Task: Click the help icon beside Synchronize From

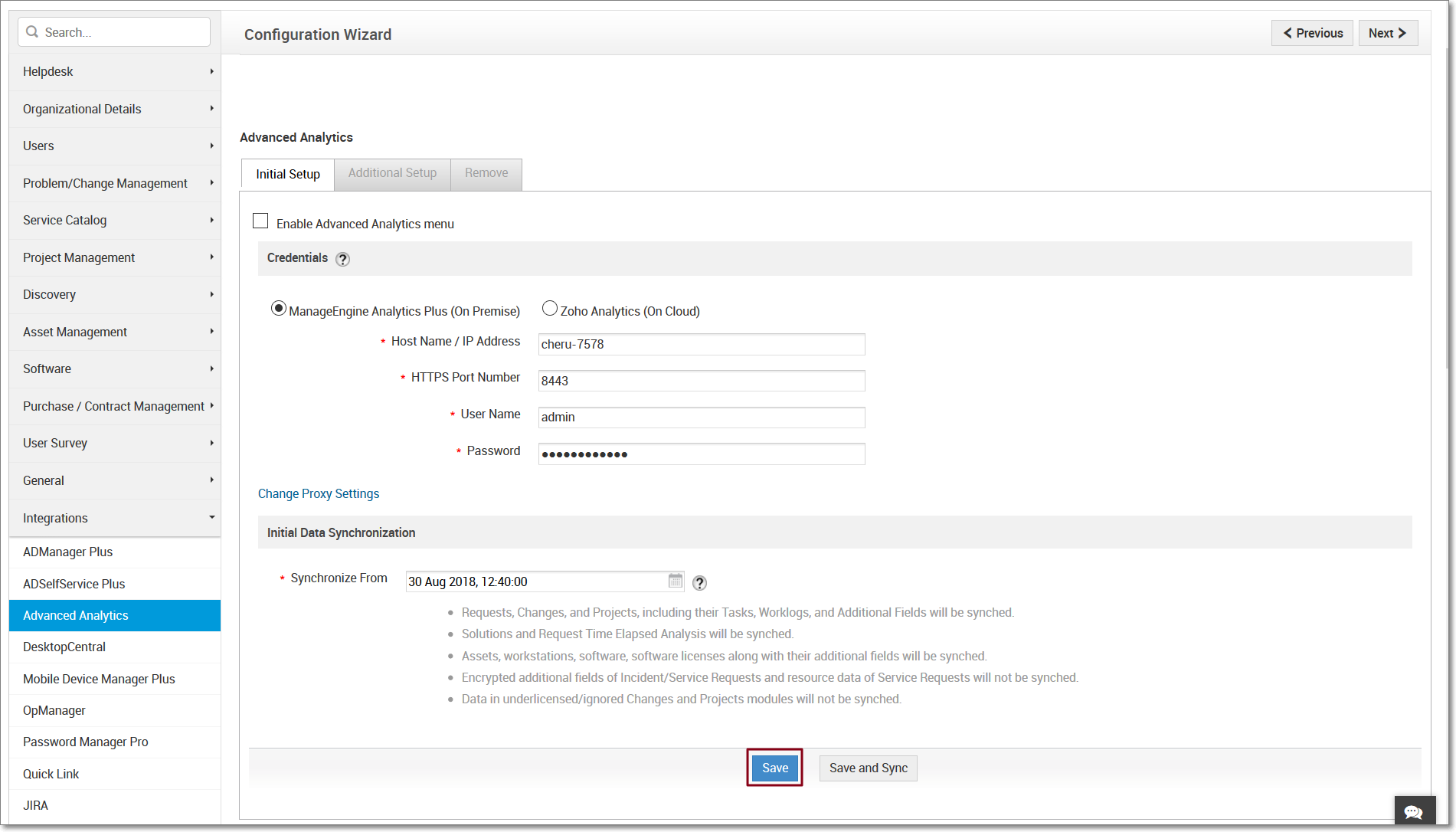Action: click(x=699, y=583)
